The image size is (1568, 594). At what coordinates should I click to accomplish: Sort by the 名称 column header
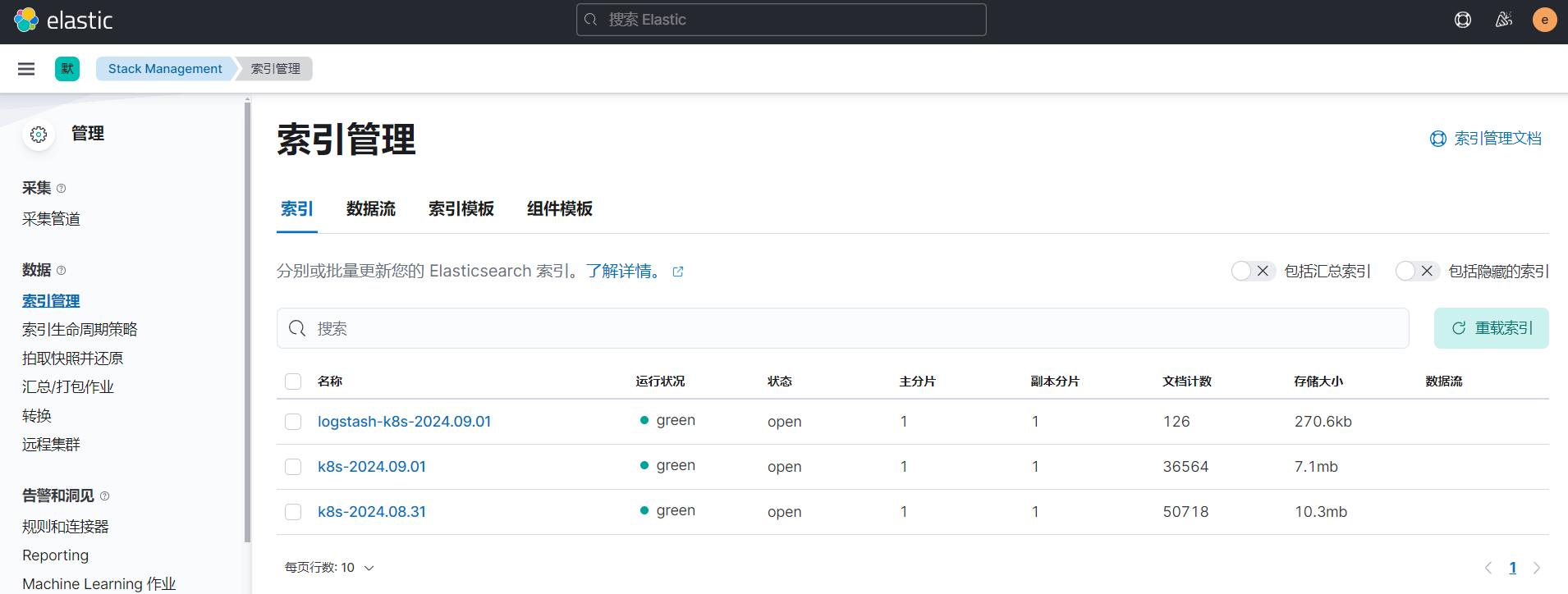coord(330,382)
